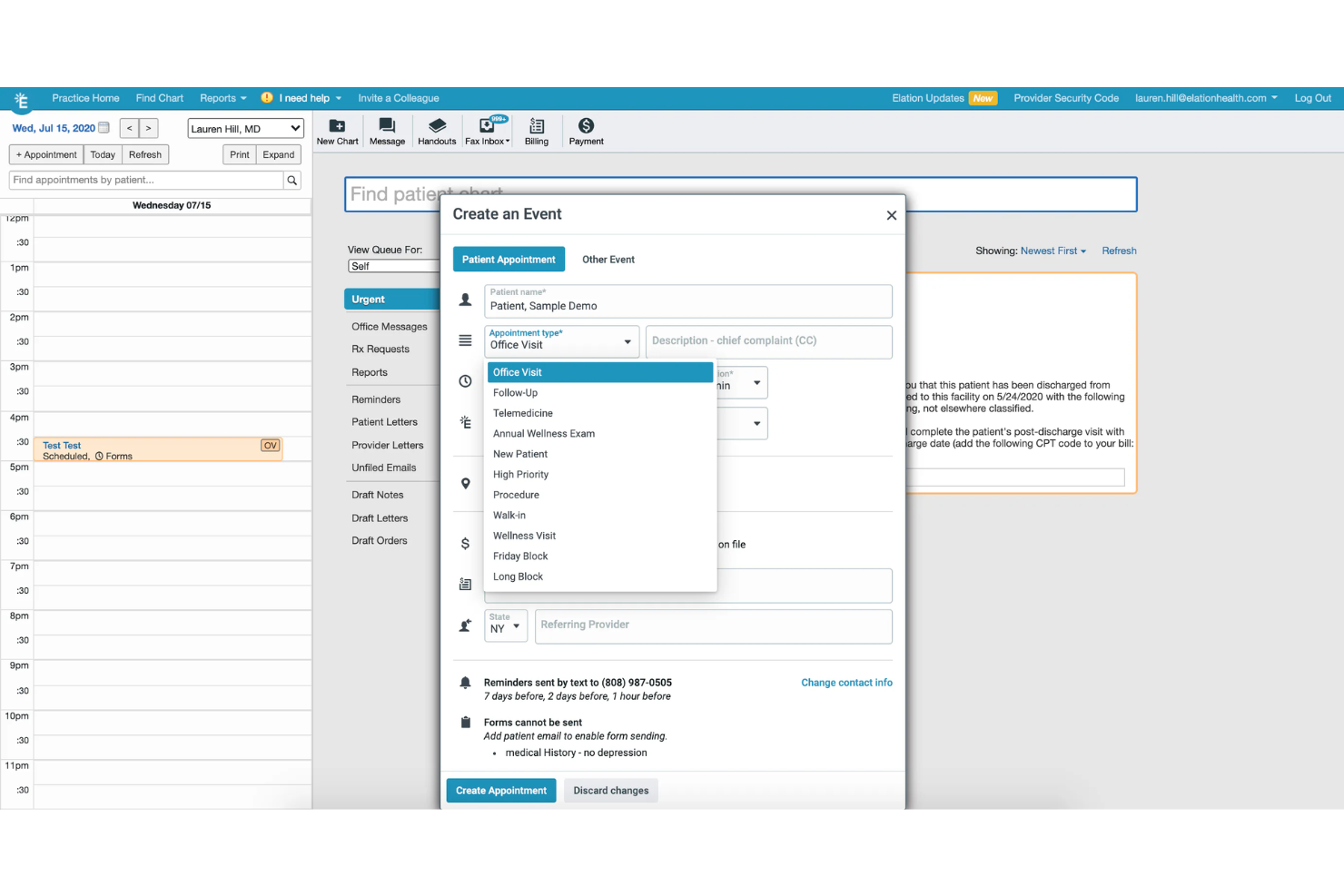Click the dollar sign billing icon

coord(465,544)
